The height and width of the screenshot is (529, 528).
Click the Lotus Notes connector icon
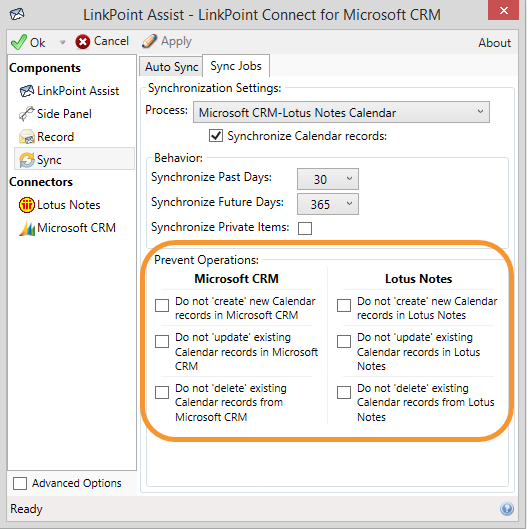27,205
